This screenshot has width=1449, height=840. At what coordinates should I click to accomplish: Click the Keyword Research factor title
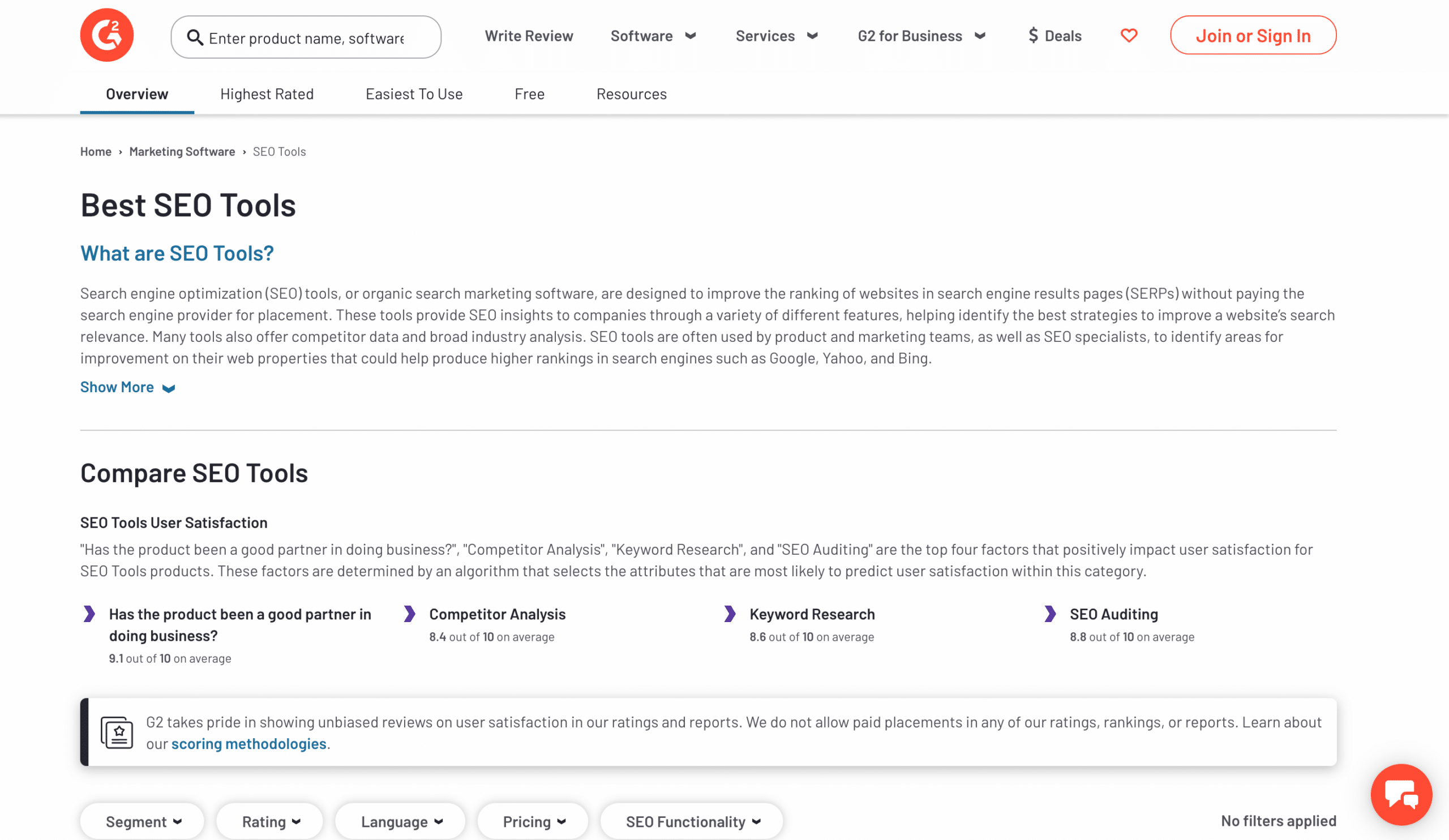[x=812, y=614]
